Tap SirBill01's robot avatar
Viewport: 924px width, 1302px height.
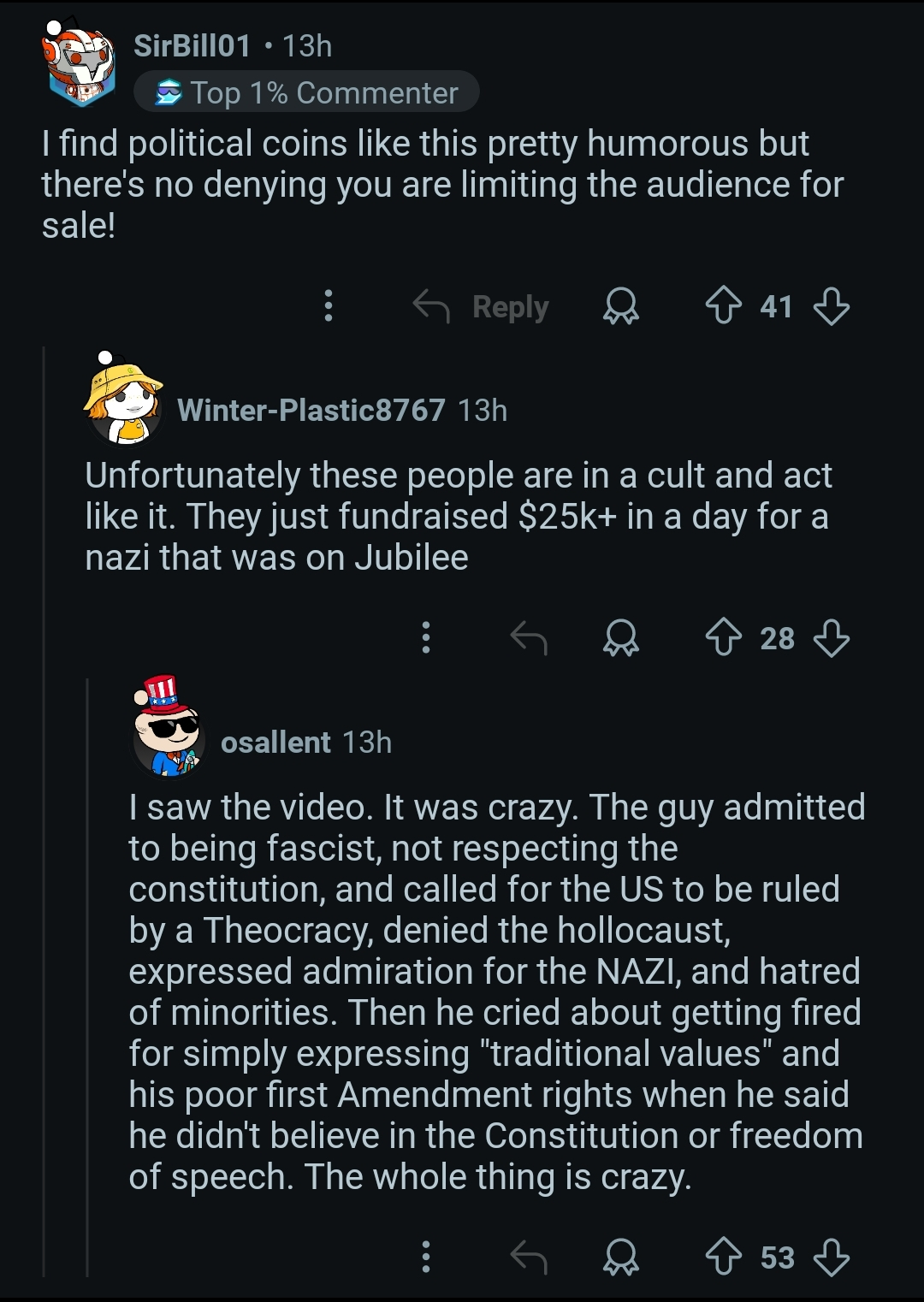(80, 62)
